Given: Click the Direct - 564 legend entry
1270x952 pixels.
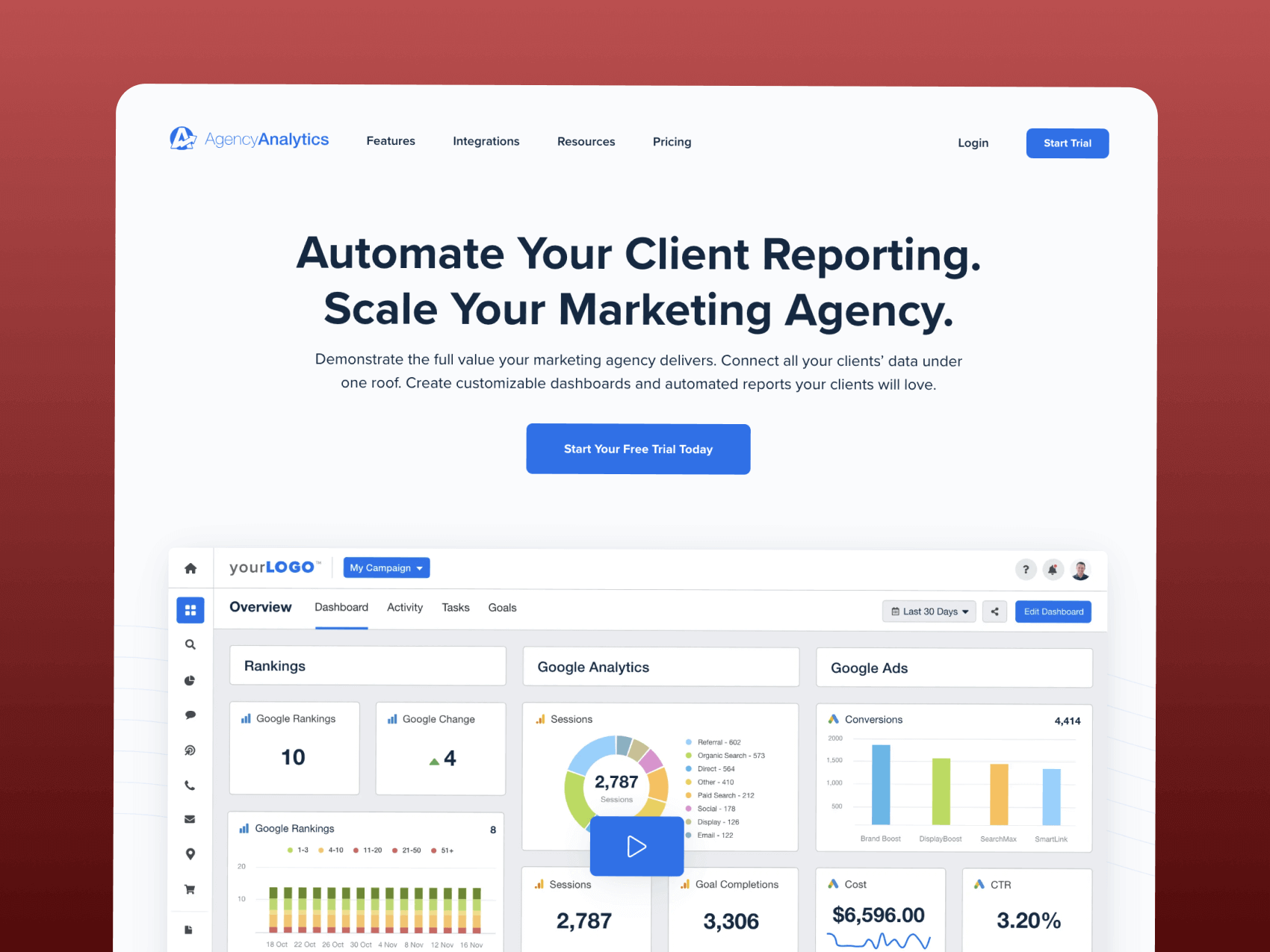Looking at the screenshot, I should tap(710, 769).
